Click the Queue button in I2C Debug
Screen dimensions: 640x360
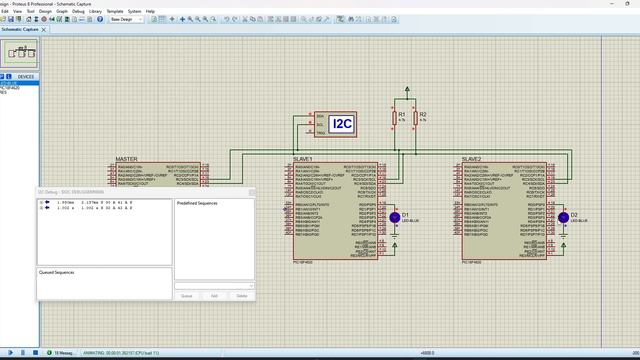(x=187, y=296)
